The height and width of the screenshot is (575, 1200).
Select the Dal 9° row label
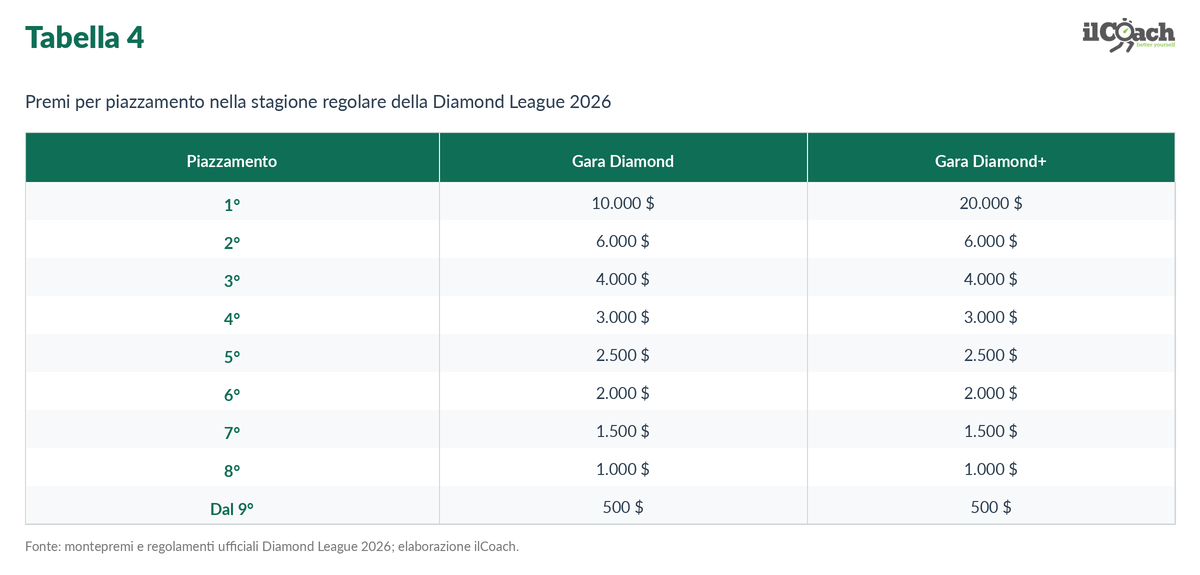[232, 508]
